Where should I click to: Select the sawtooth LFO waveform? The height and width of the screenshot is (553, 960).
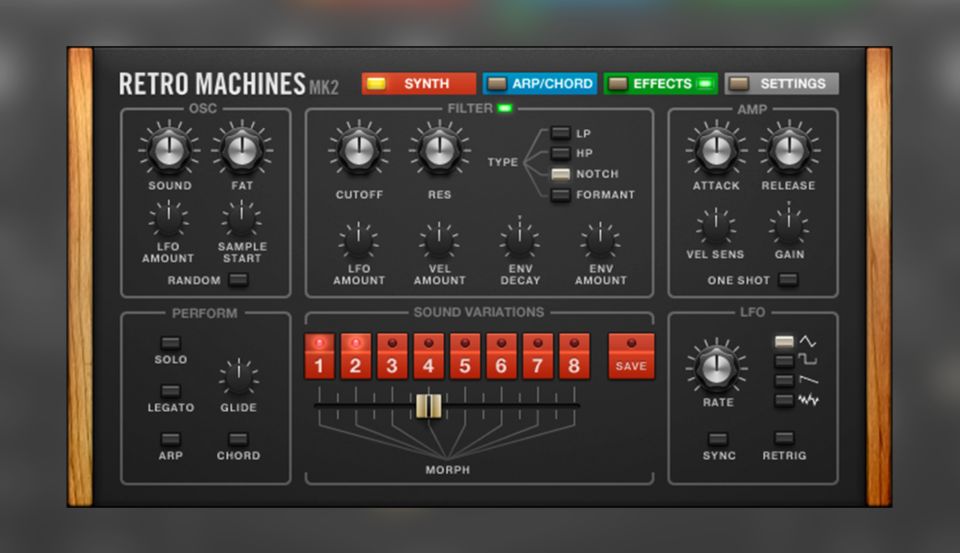point(784,381)
